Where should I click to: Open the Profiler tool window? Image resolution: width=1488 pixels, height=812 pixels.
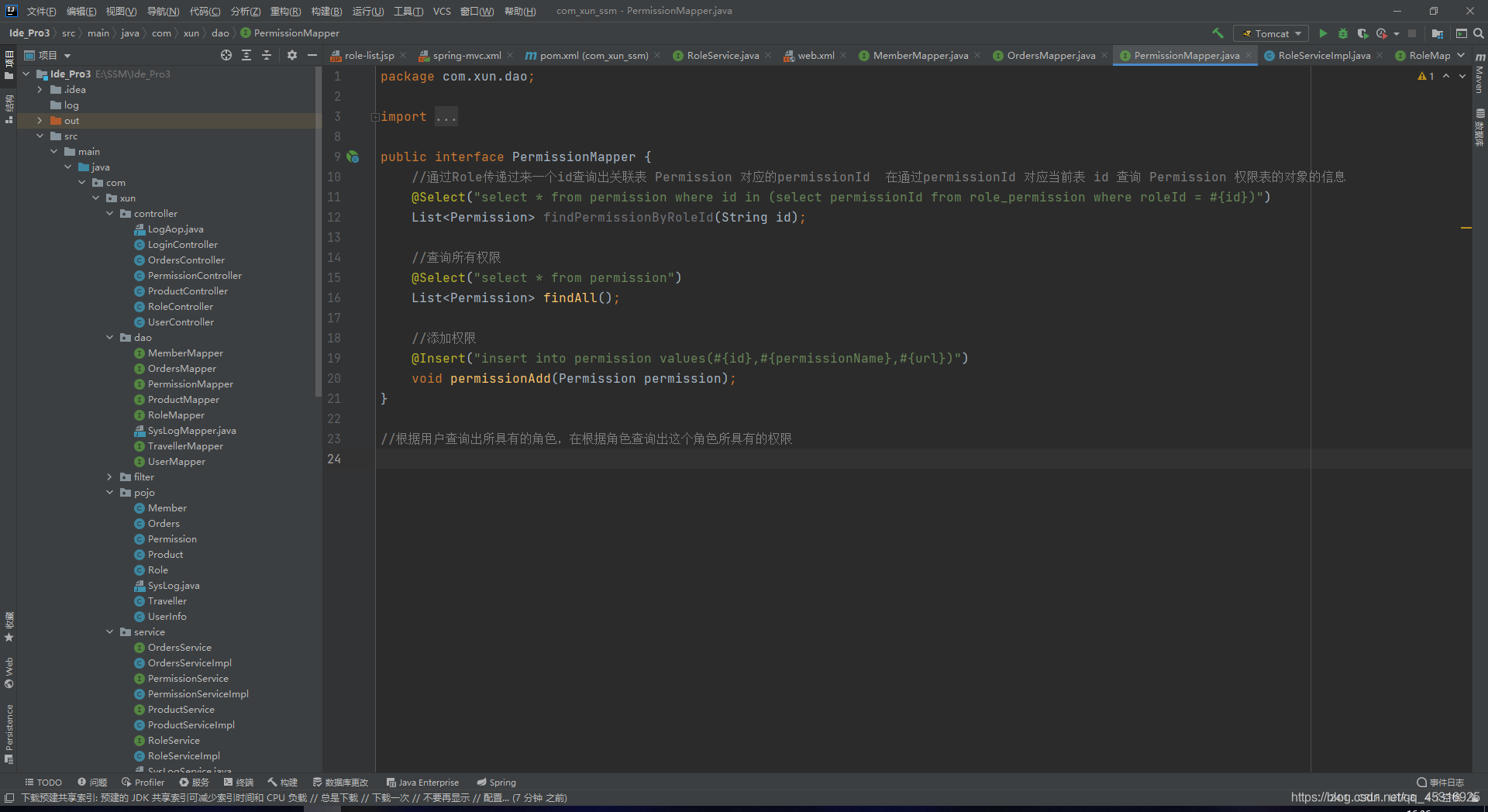[x=143, y=783]
